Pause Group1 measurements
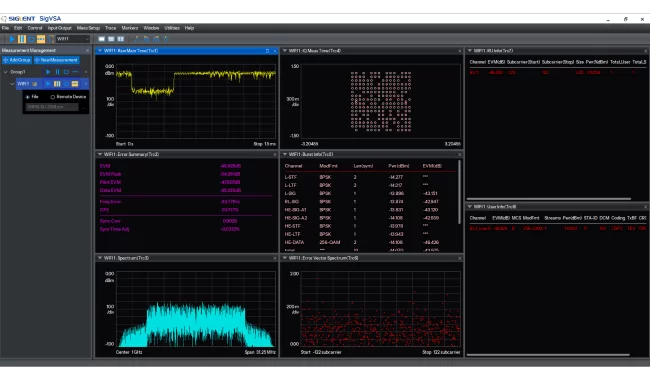650x380 pixels. pos(57,72)
